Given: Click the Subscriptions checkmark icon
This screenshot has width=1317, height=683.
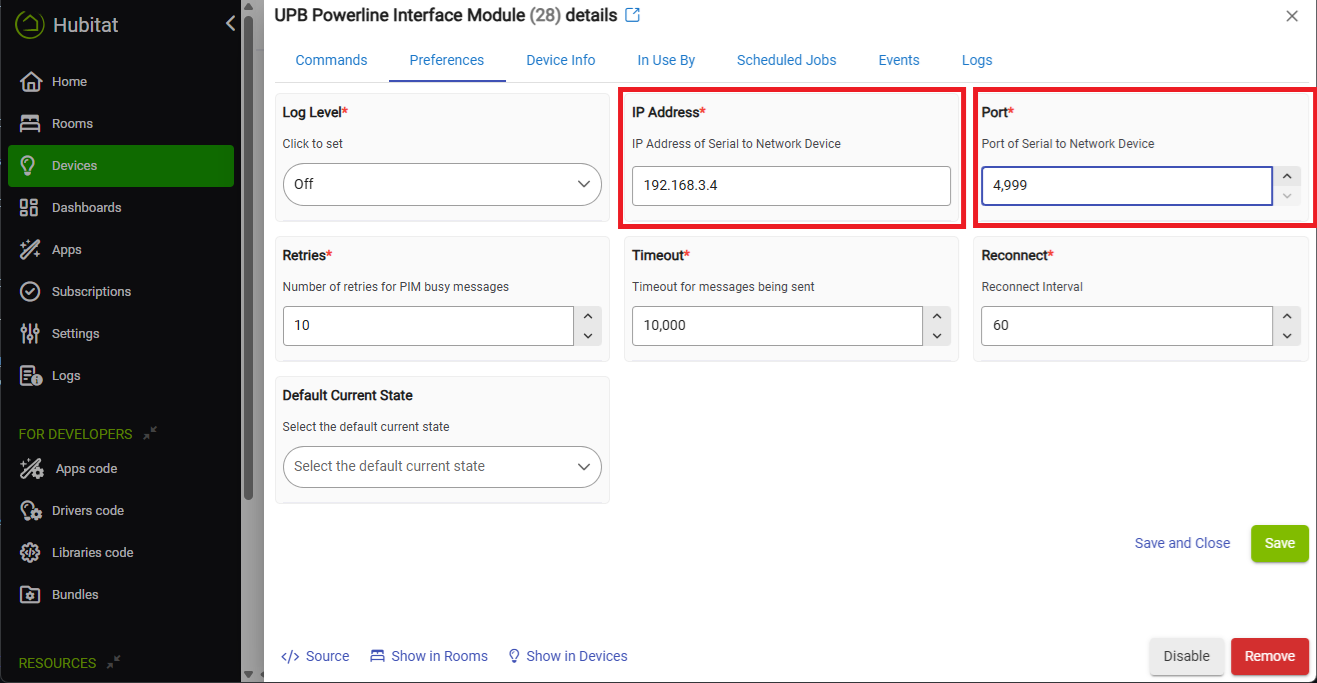Looking at the screenshot, I should click(x=30, y=292).
